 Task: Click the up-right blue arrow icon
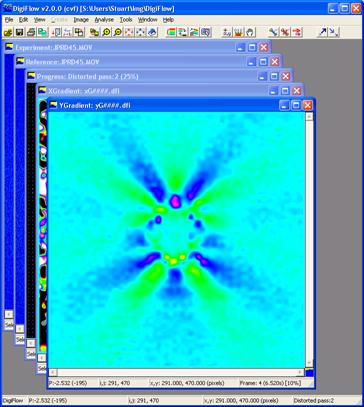[322, 32]
